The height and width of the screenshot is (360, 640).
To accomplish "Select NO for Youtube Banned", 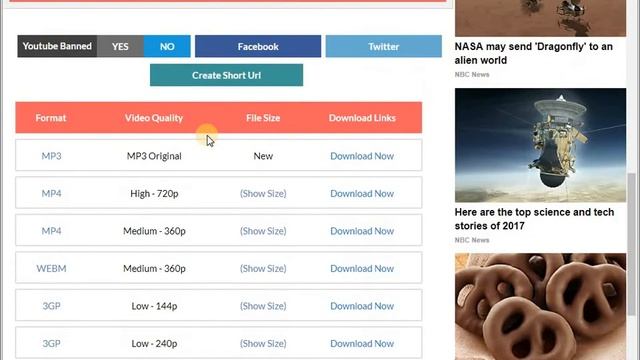I will pos(167,46).
